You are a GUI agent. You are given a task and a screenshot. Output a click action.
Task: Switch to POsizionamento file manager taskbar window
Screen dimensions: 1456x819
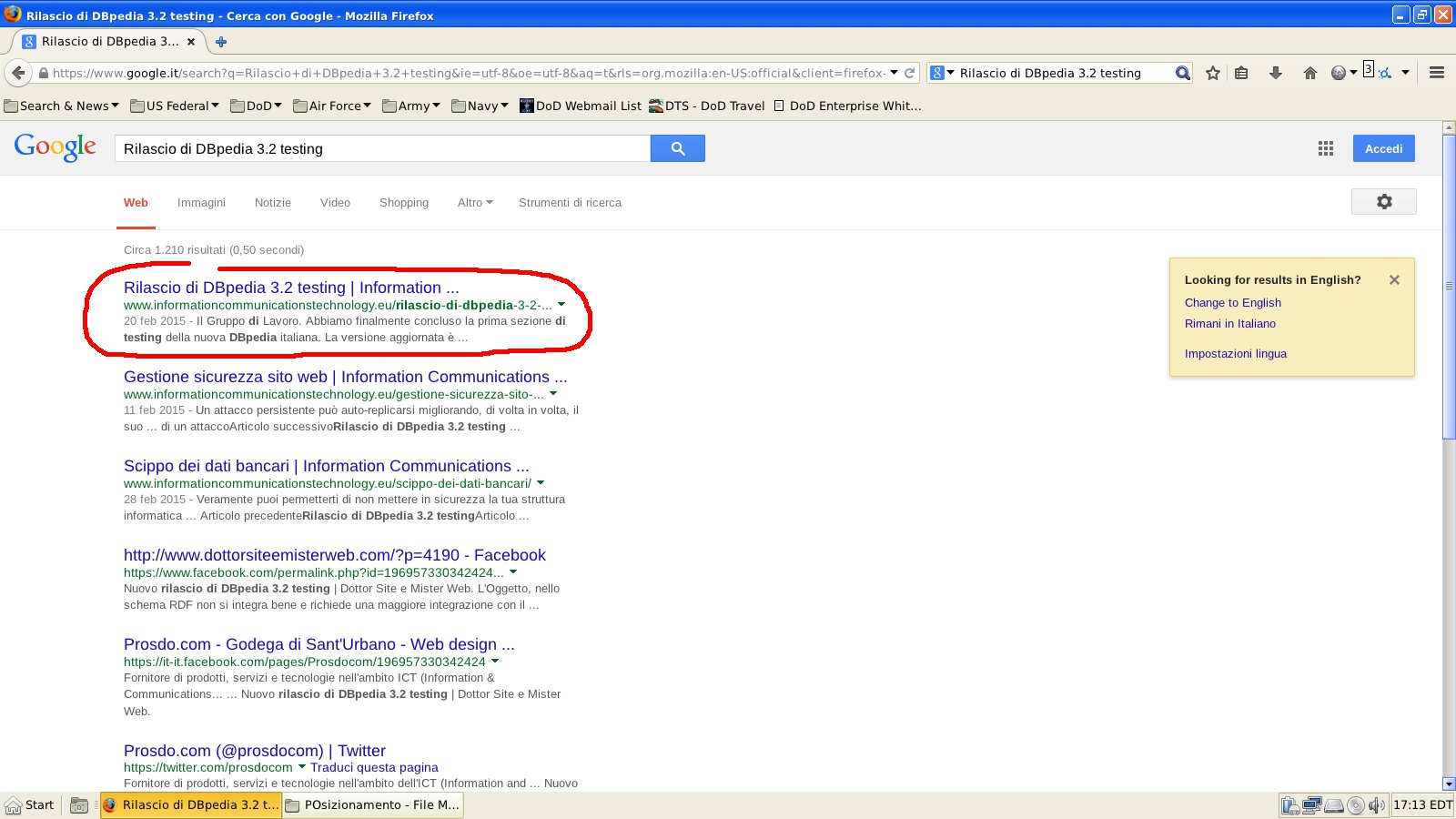point(373,805)
